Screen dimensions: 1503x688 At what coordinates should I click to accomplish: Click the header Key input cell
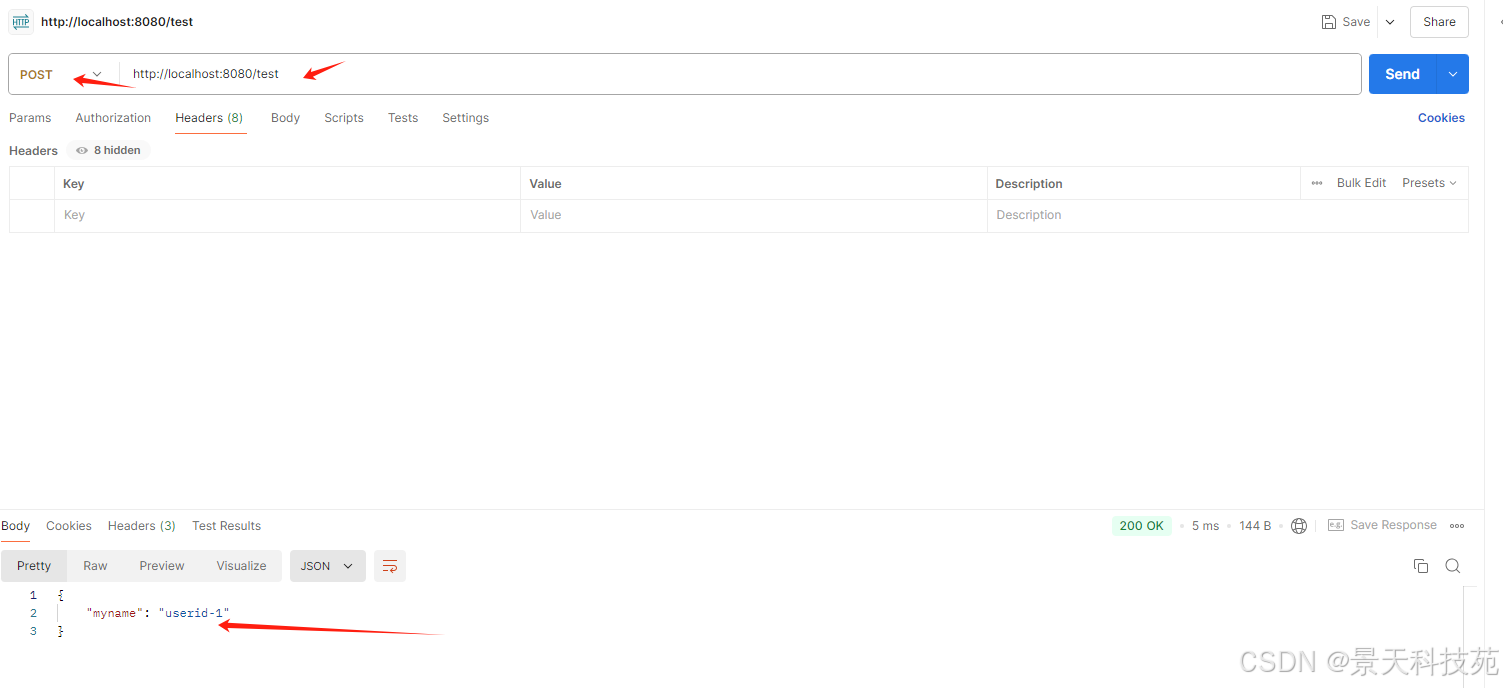coord(287,216)
